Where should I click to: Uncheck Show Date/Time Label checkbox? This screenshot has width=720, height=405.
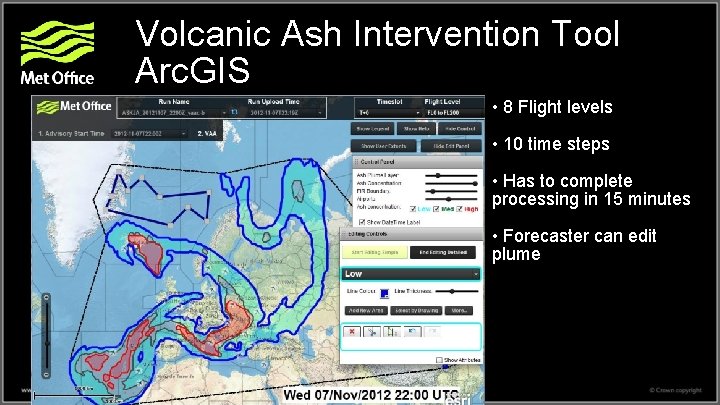coord(362,222)
